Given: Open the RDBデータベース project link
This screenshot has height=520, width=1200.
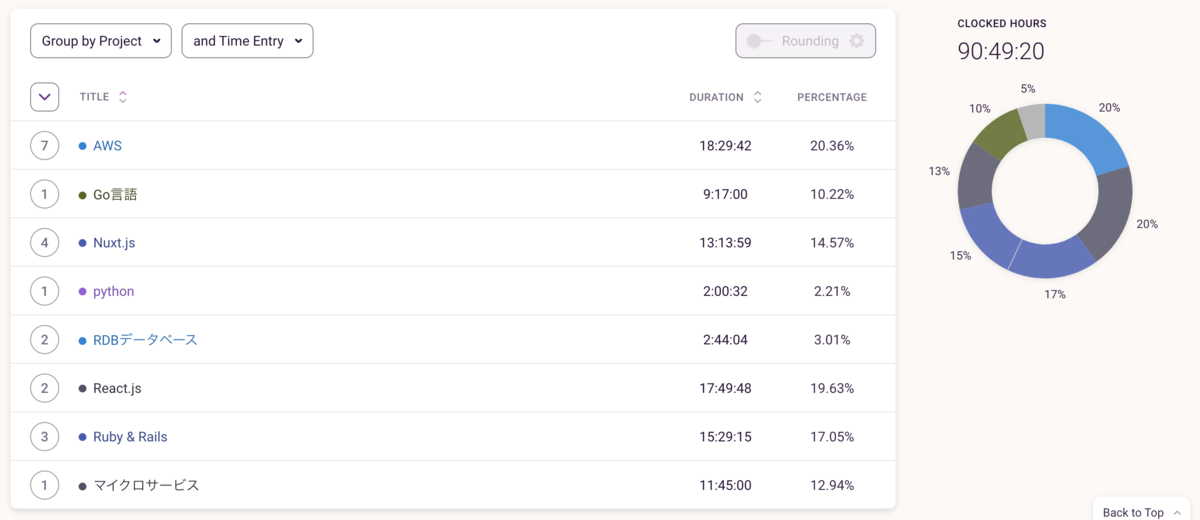Looking at the screenshot, I should point(145,340).
